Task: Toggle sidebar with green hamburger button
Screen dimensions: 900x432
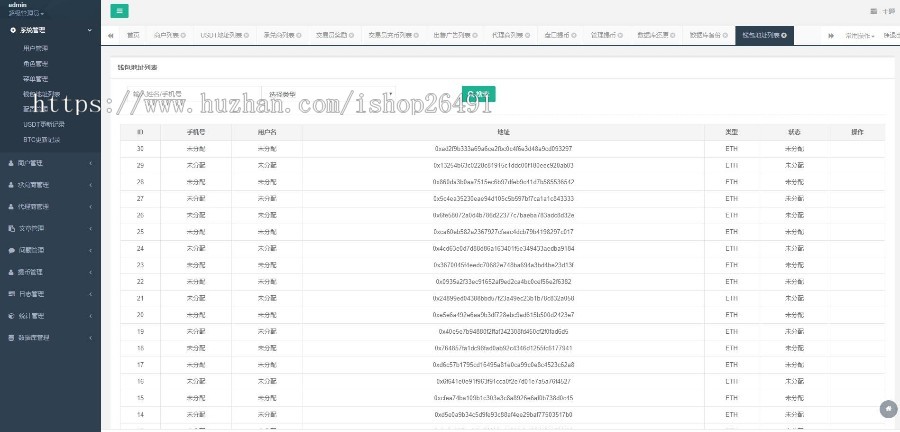Action: 119,11
